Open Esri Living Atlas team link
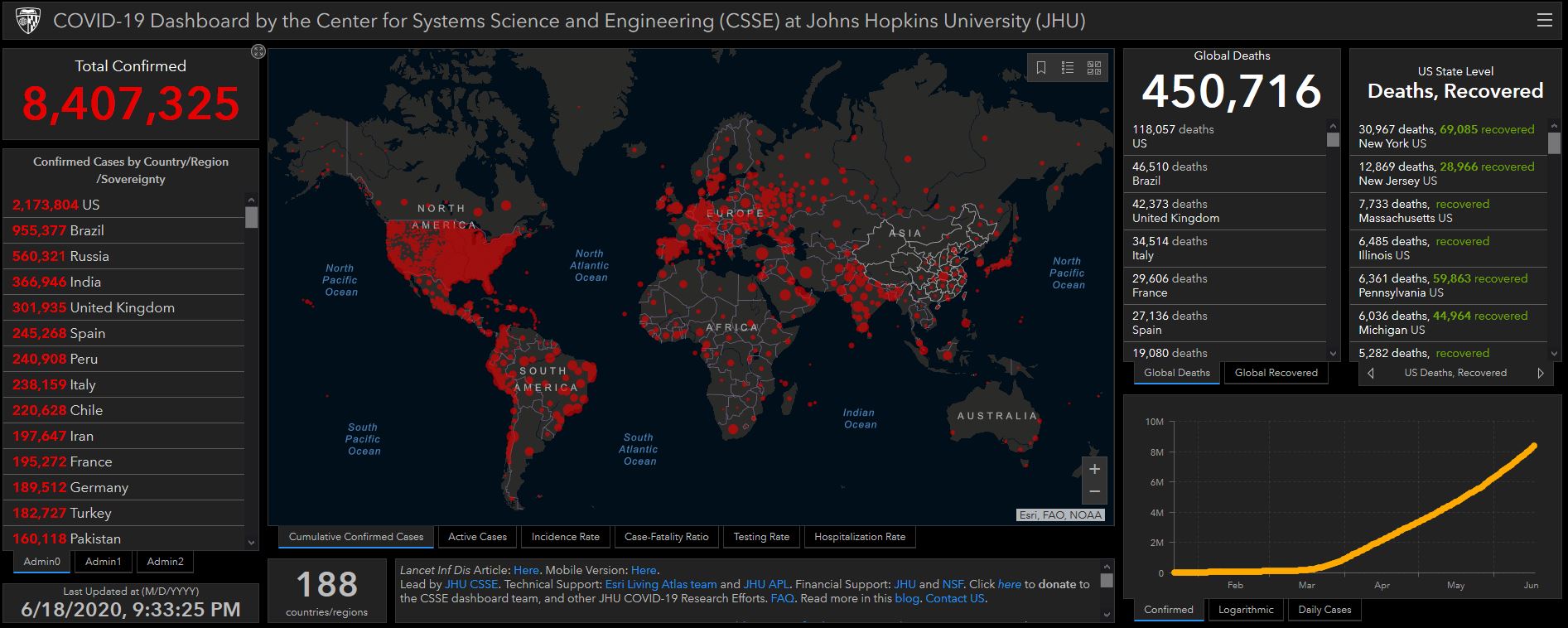1568x628 pixels. [x=661, y=584]
